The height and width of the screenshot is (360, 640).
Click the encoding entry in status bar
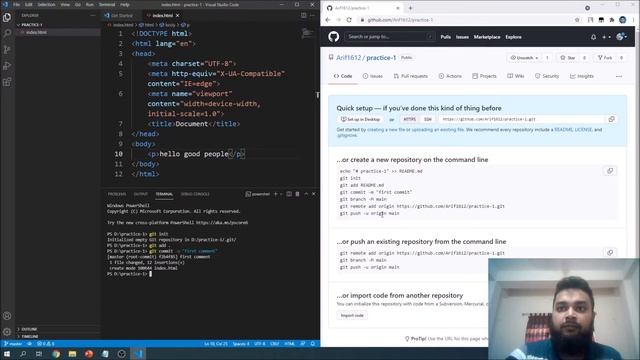pyautogui.click(x=260, y=344)
